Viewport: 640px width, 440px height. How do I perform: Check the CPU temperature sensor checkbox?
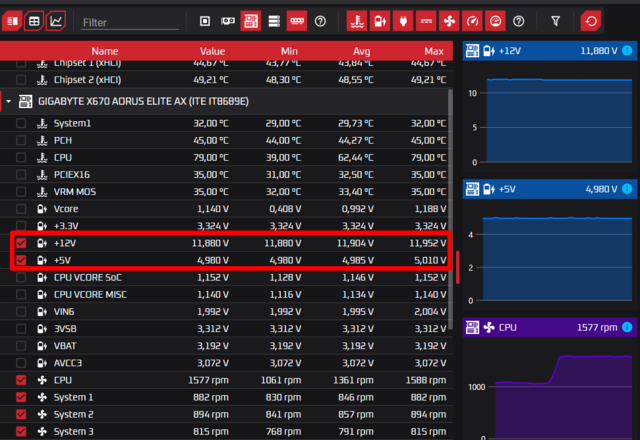(x=21, y=157)
